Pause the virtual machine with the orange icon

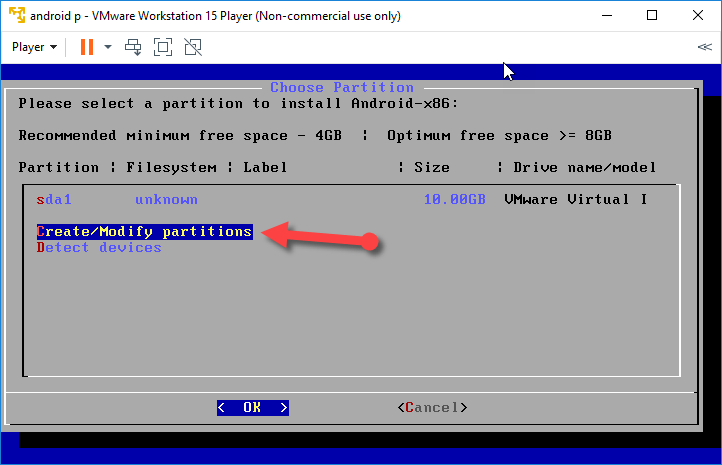pos(86,47)
